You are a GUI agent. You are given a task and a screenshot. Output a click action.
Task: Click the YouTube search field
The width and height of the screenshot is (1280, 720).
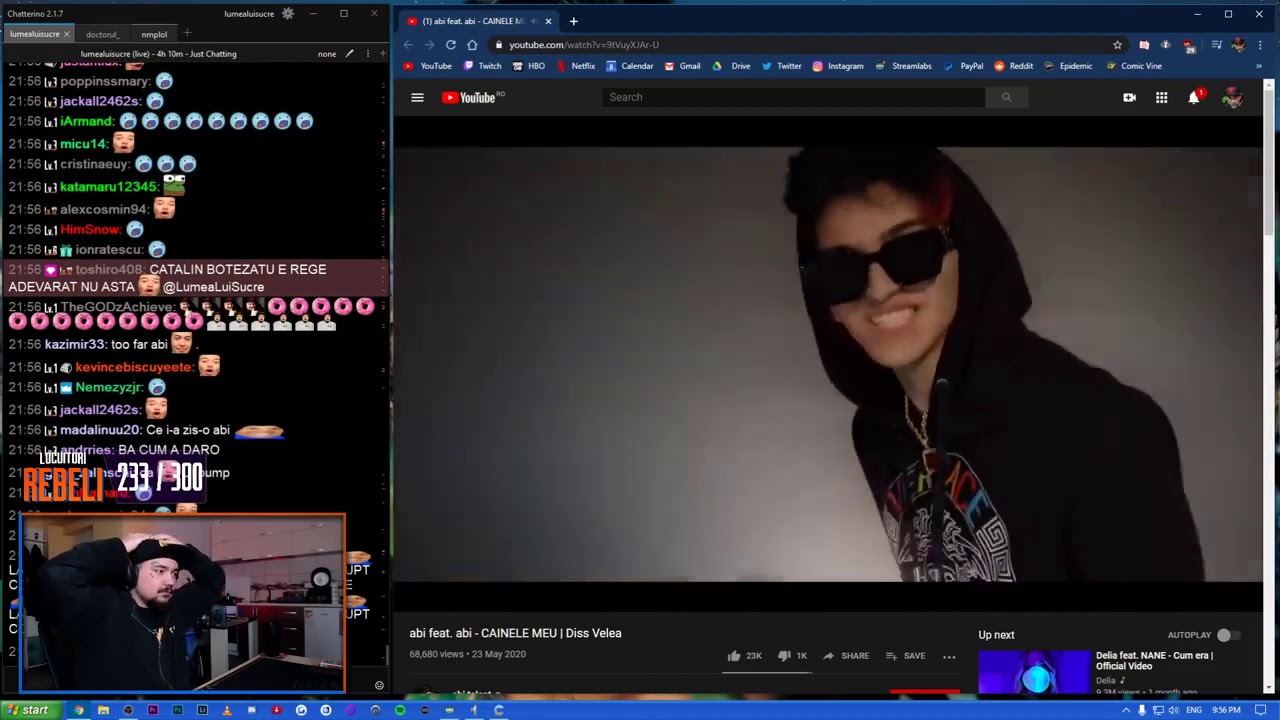(794, 97)
